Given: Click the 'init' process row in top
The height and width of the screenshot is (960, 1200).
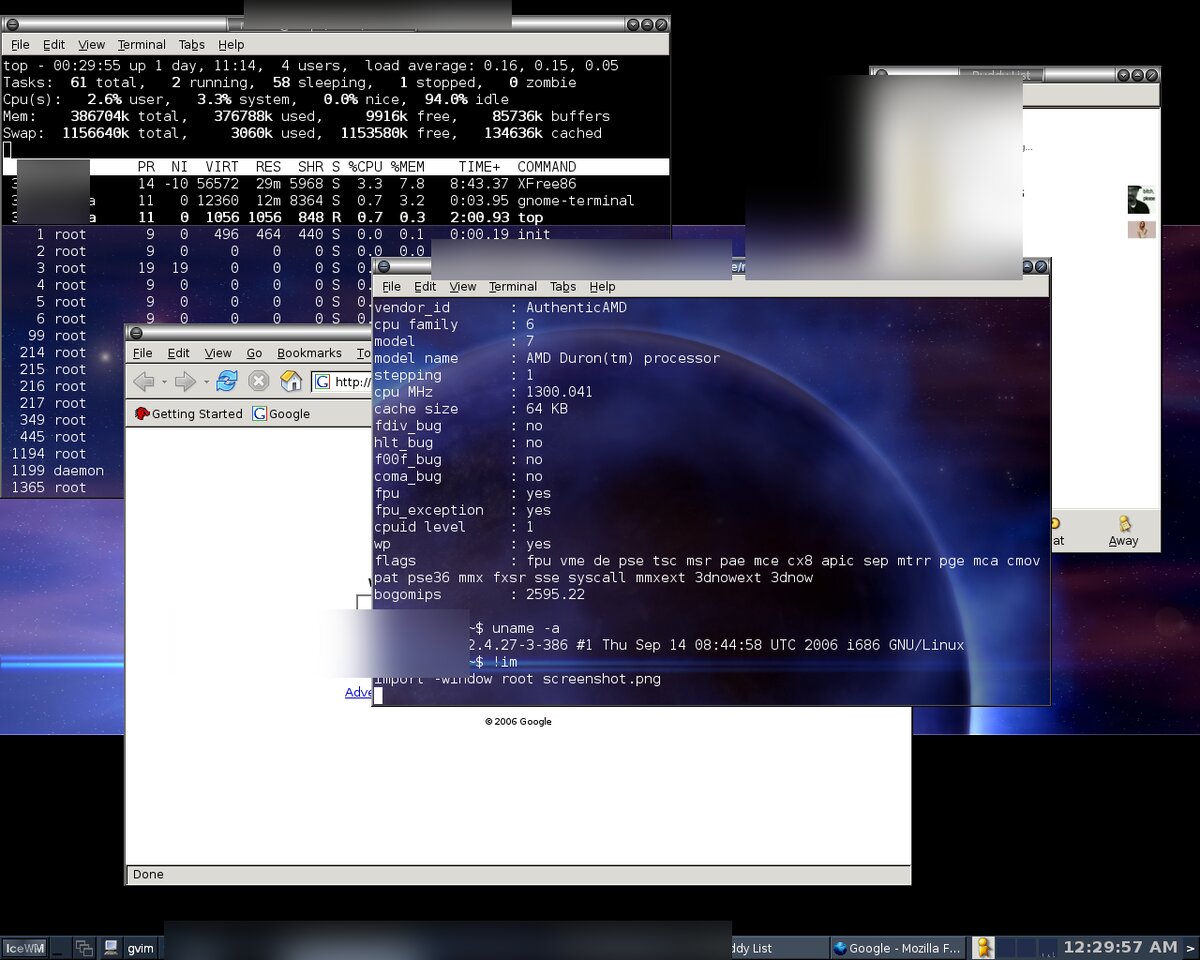Looking at the screenshot, I should coord(335,235).
